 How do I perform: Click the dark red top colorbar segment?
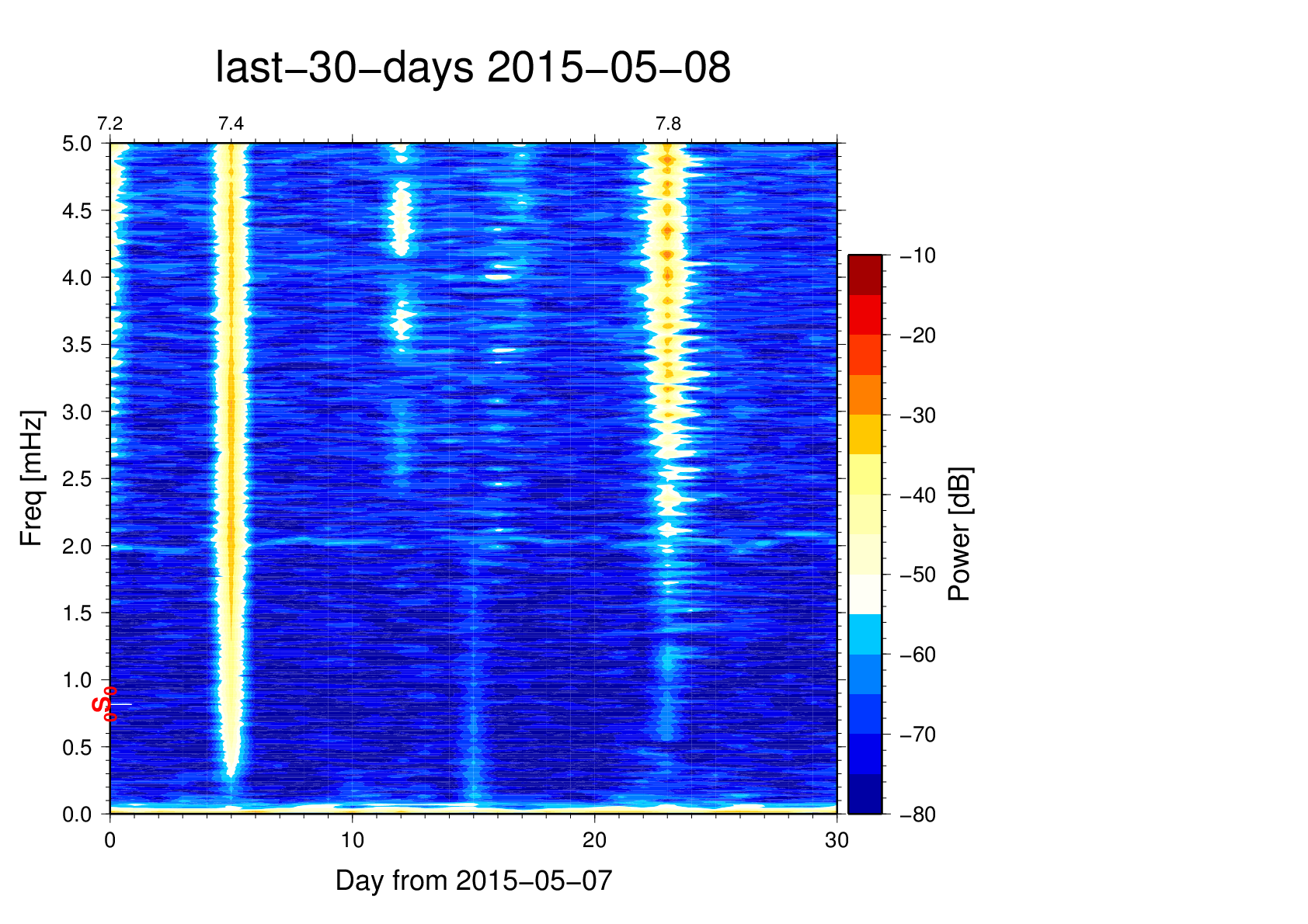point(864,275)
